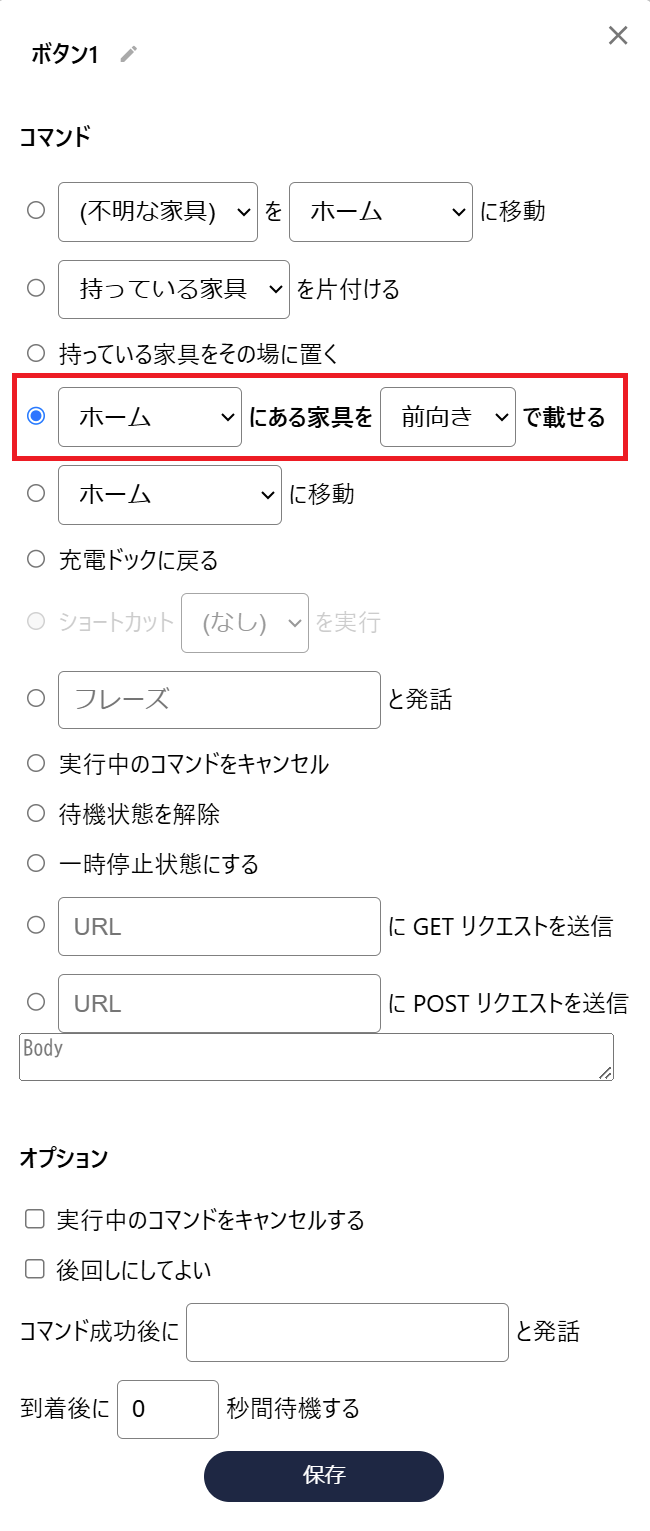Image resolution: width=650 pixels, height=1531 pixels.
Task: Click the Body text area
Action: 316,1057
